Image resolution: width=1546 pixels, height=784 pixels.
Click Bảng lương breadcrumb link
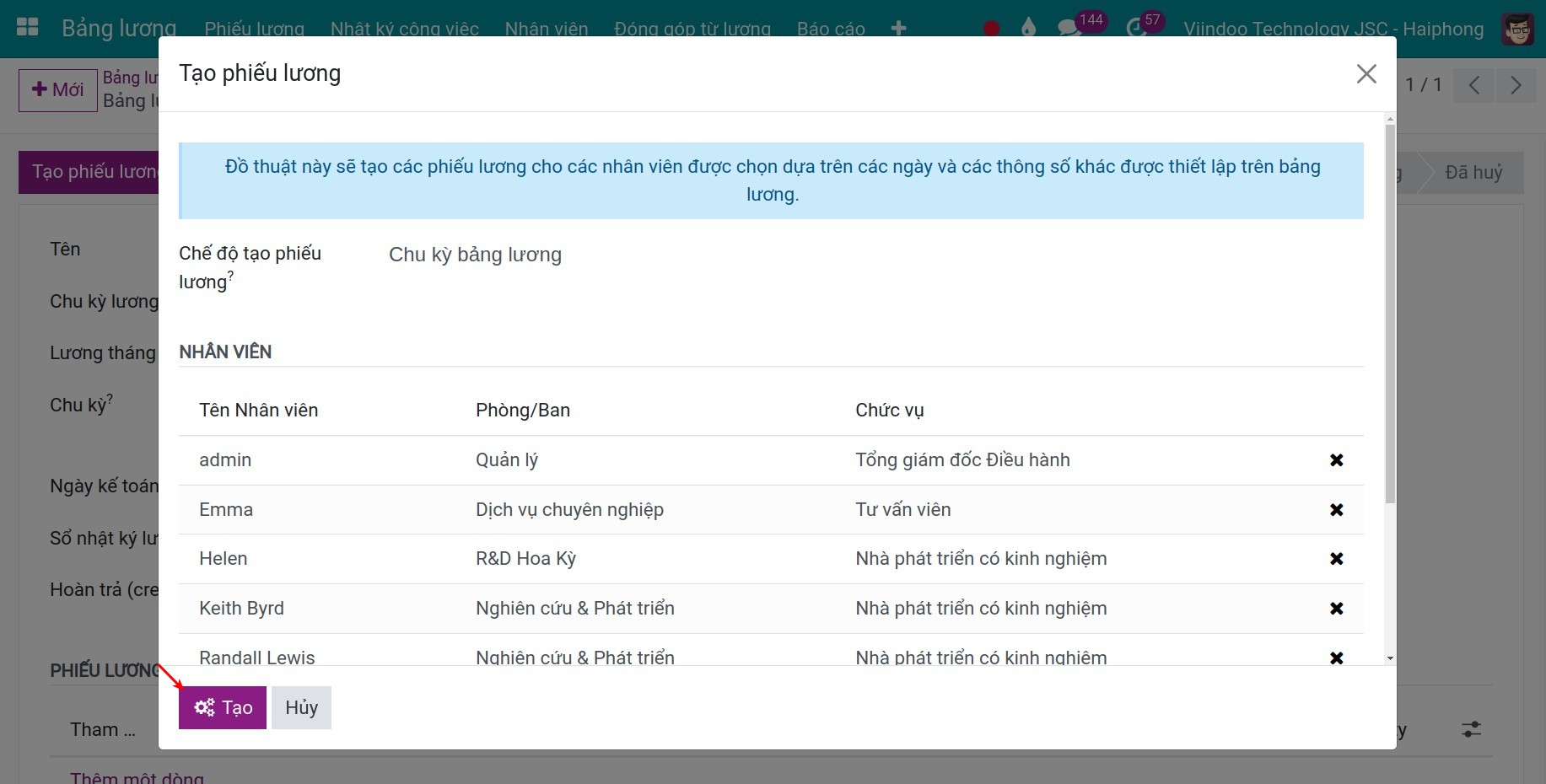tap(131, 78)
